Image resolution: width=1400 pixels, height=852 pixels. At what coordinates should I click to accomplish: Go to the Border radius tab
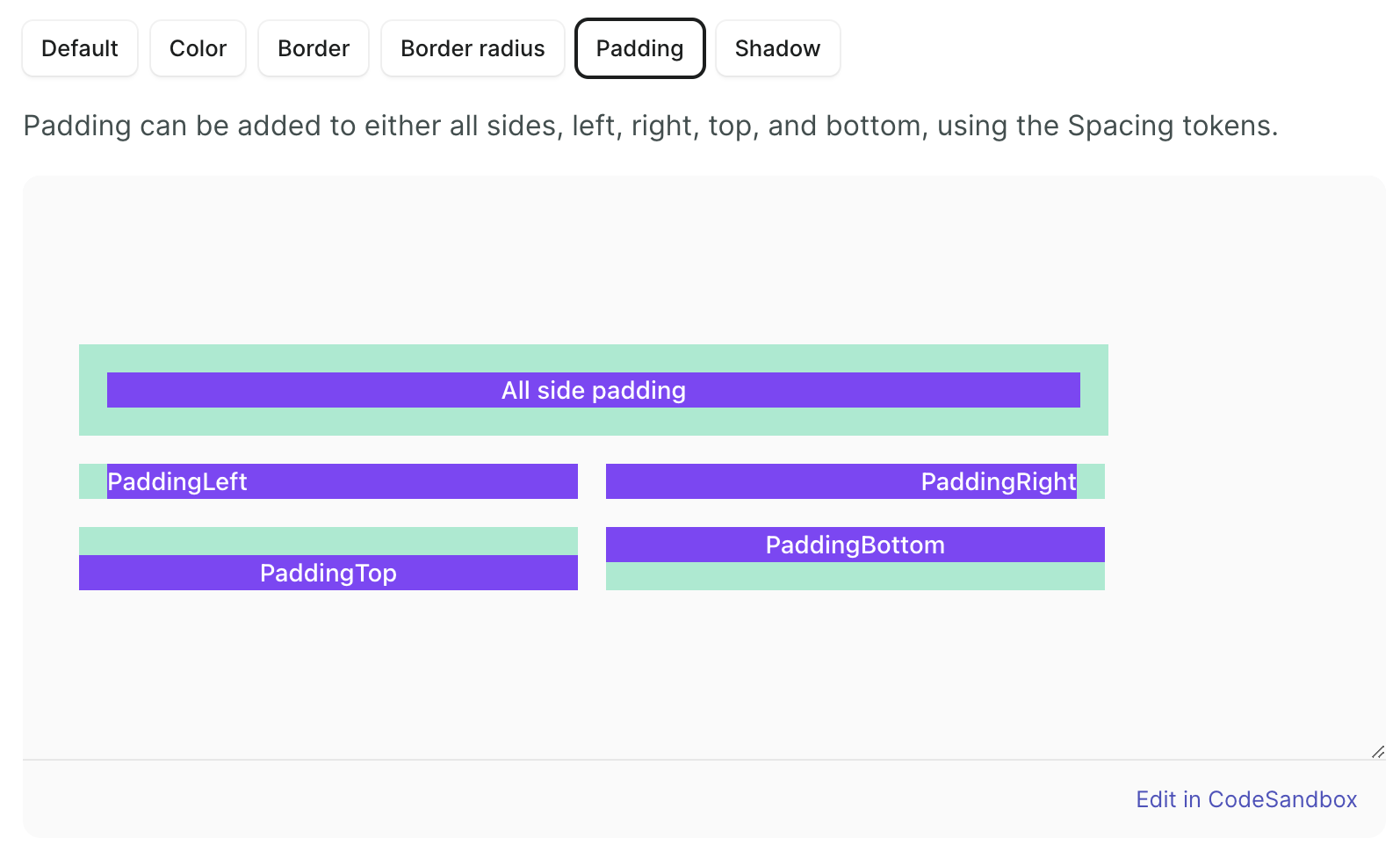click(x=473, y=48)
